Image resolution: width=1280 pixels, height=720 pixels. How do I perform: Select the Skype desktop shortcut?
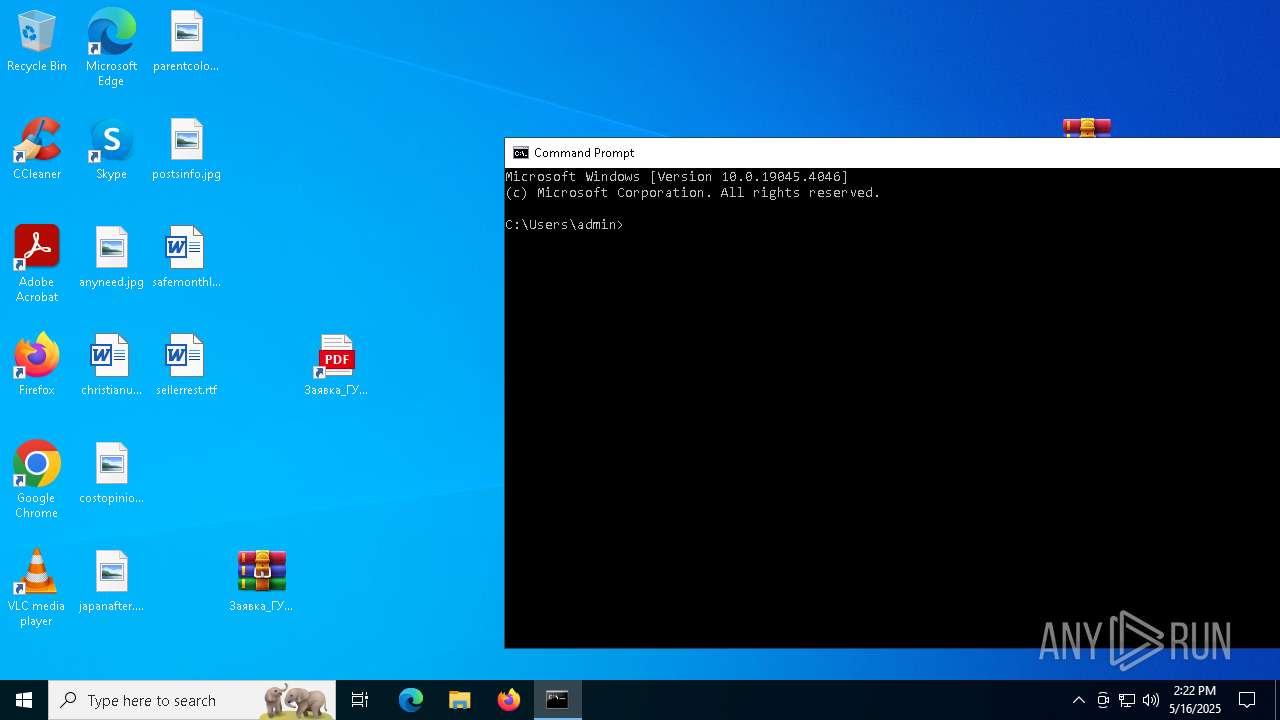(x=111, y=149)
